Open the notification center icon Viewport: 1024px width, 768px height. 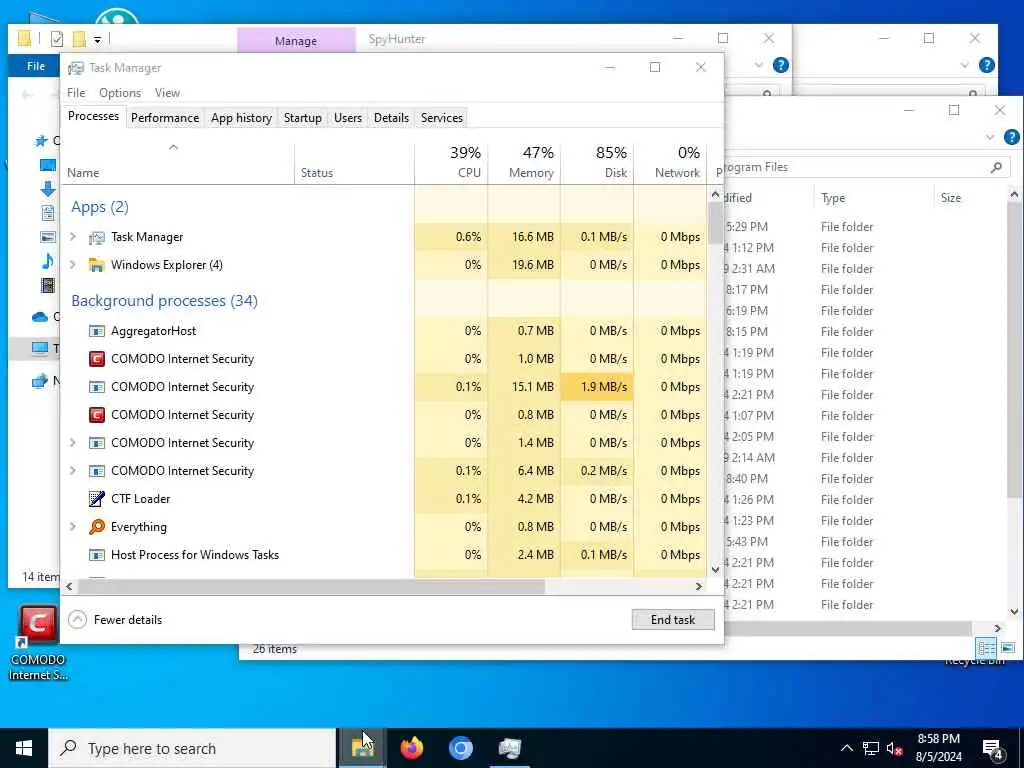pos(993,748)
